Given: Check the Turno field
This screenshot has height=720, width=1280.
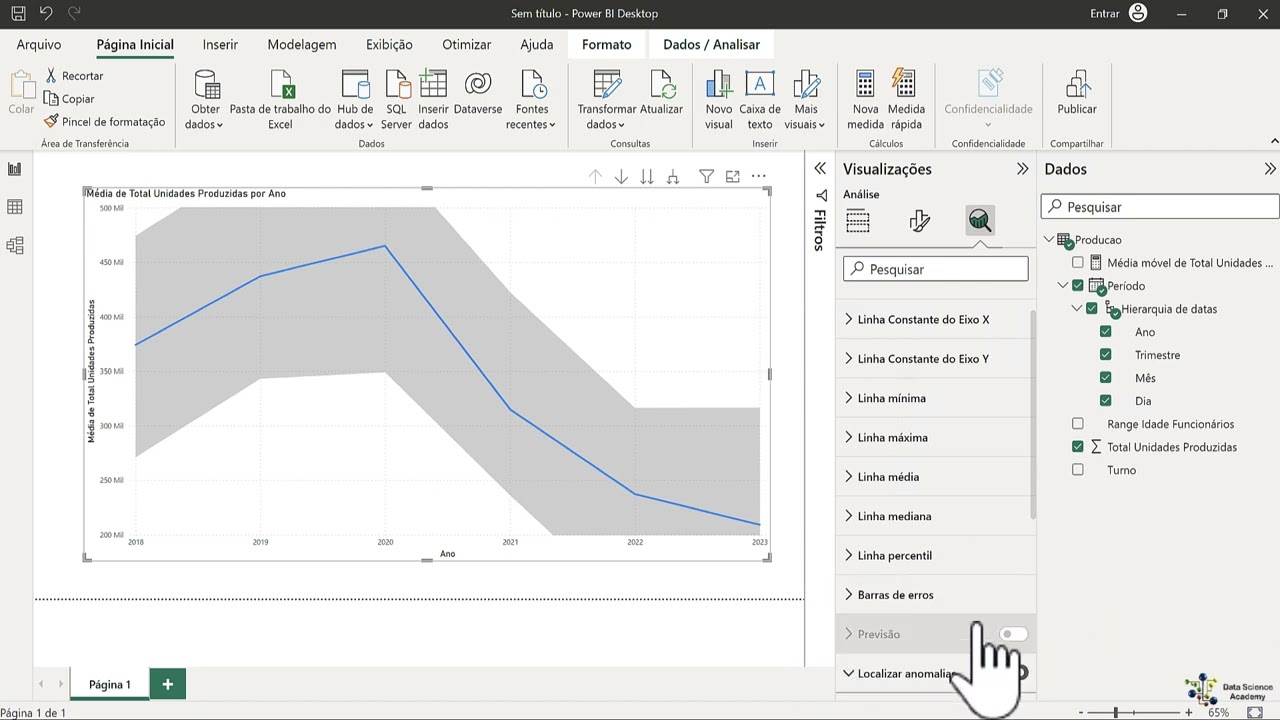Looking at the screenshot, I should (1077, 470).
